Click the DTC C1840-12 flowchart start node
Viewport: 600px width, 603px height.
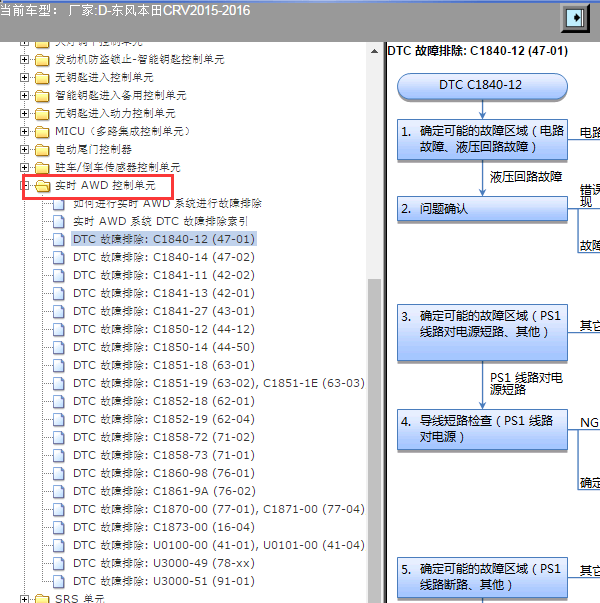point(482,86)
